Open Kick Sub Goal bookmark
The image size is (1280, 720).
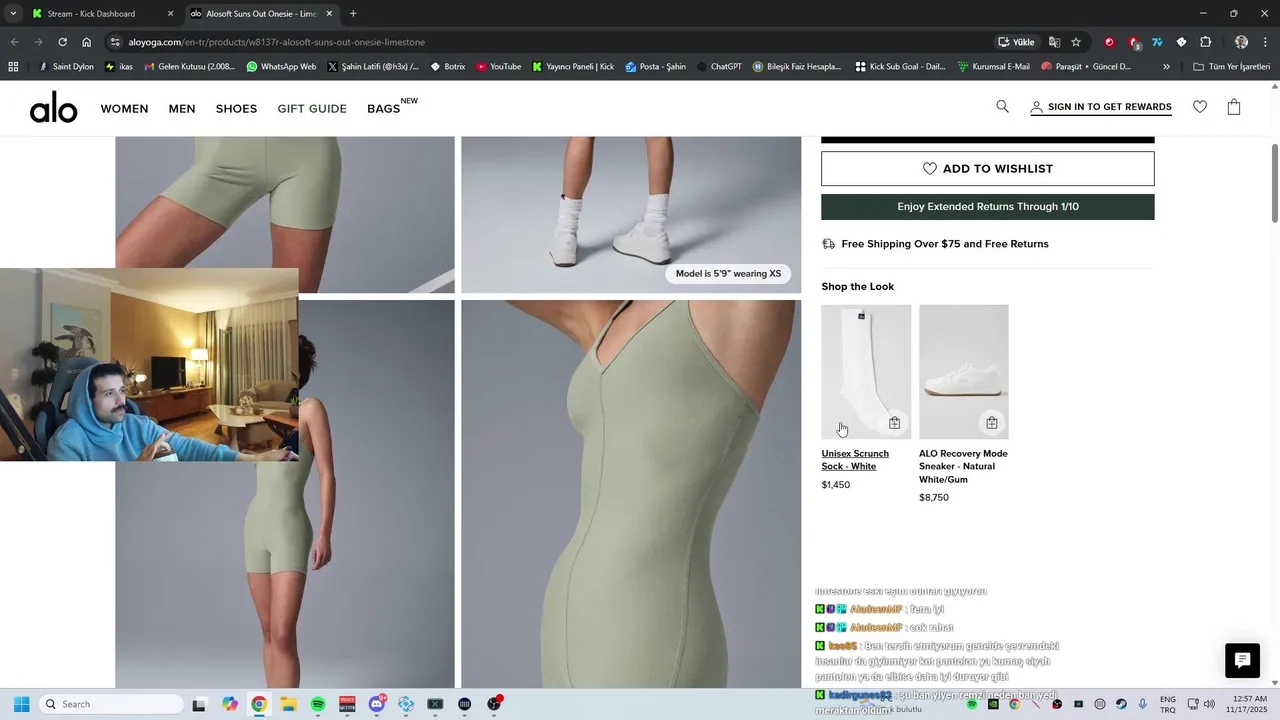tap(900, 67)
